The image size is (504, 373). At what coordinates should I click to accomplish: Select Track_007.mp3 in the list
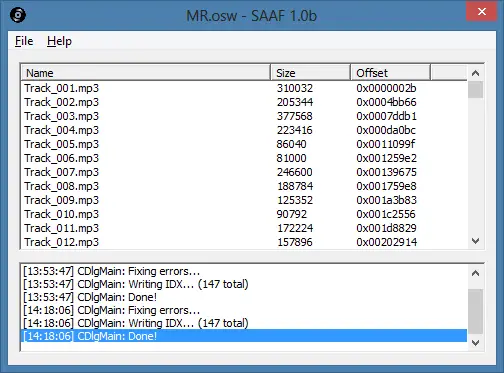coord(62,172)
